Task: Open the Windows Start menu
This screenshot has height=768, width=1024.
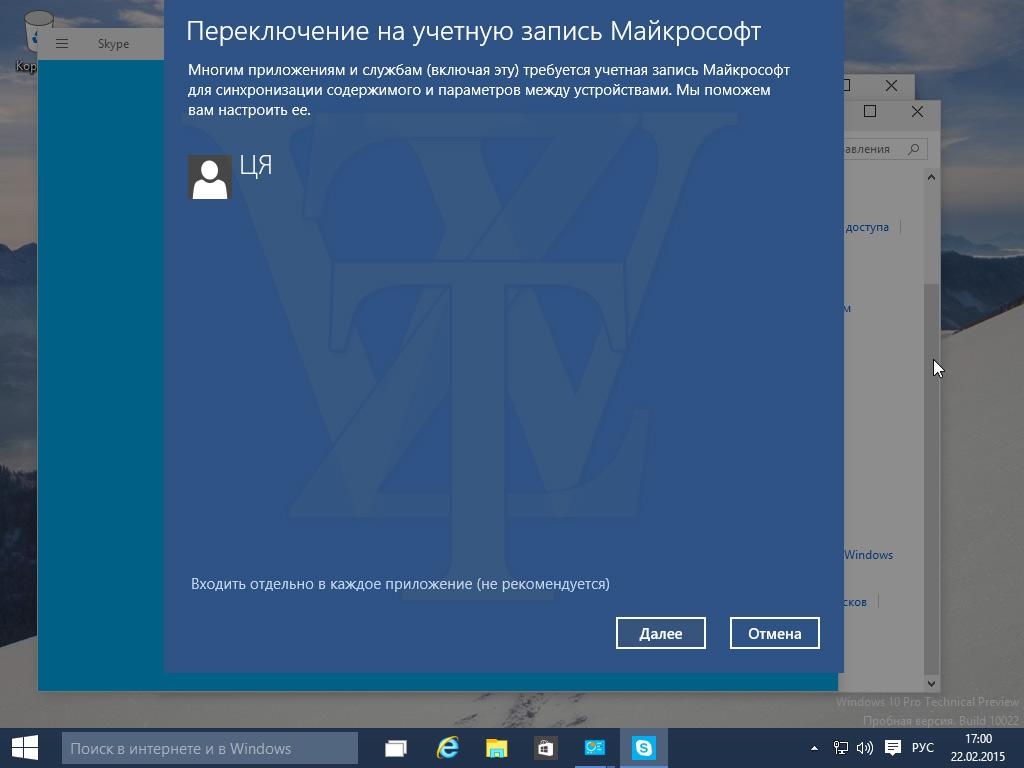Action: [x=25, y=748]
